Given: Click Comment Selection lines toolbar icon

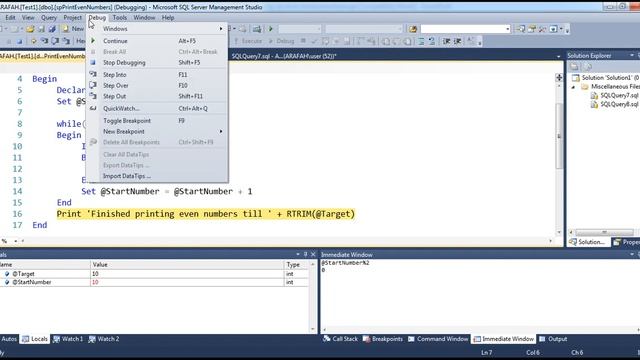Looking at the screenshot, I should point(421,41).
